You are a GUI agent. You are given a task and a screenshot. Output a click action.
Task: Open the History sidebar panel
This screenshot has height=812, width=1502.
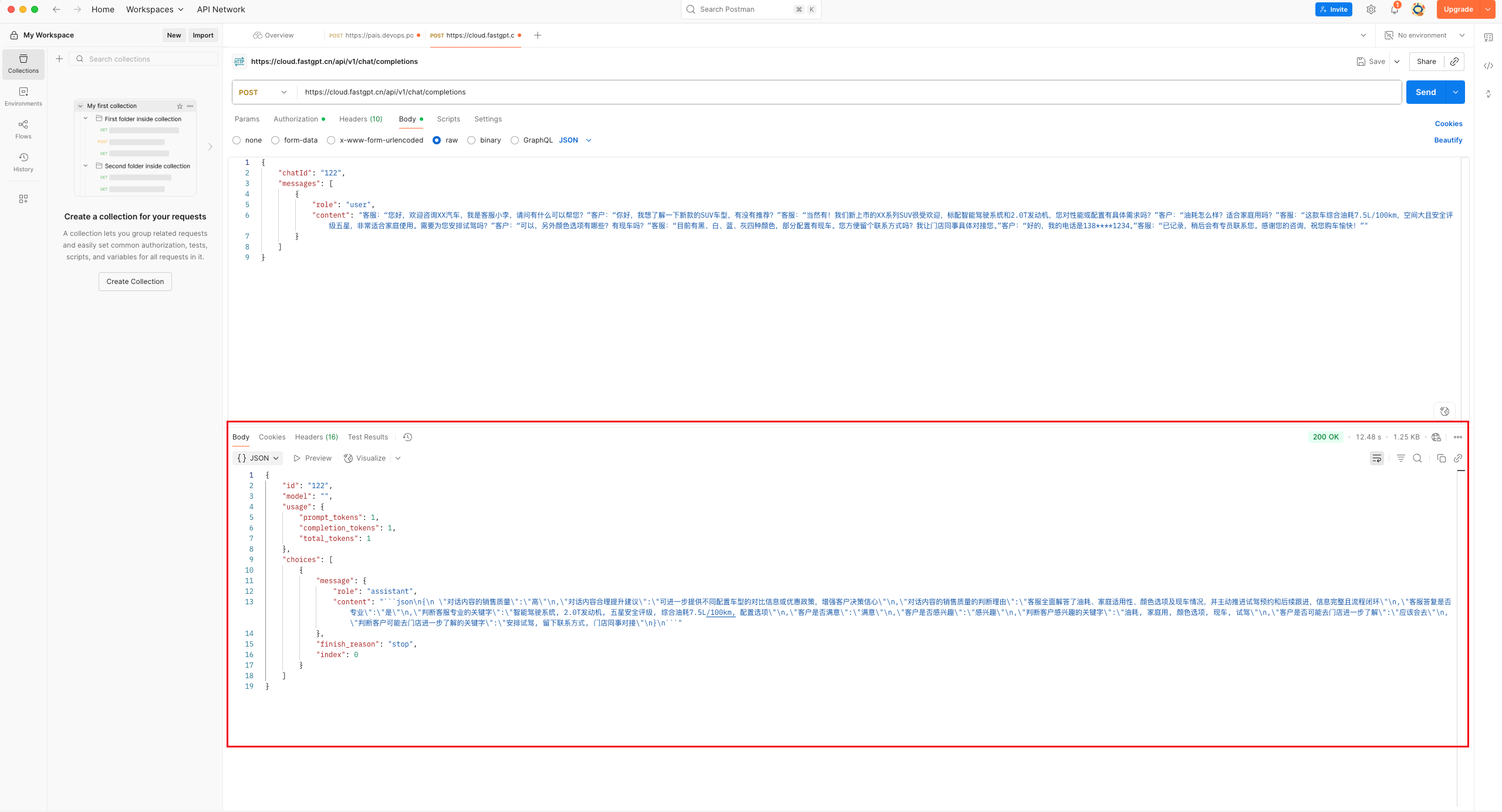pyautogui.click(x=23, y=163)
